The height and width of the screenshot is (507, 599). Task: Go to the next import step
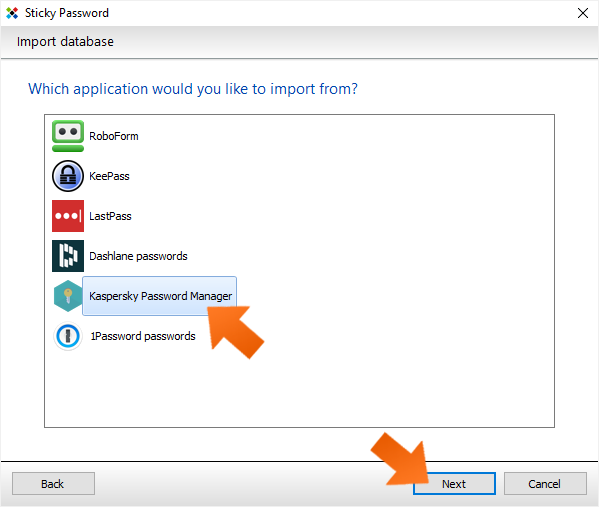[x=454, y=484]
